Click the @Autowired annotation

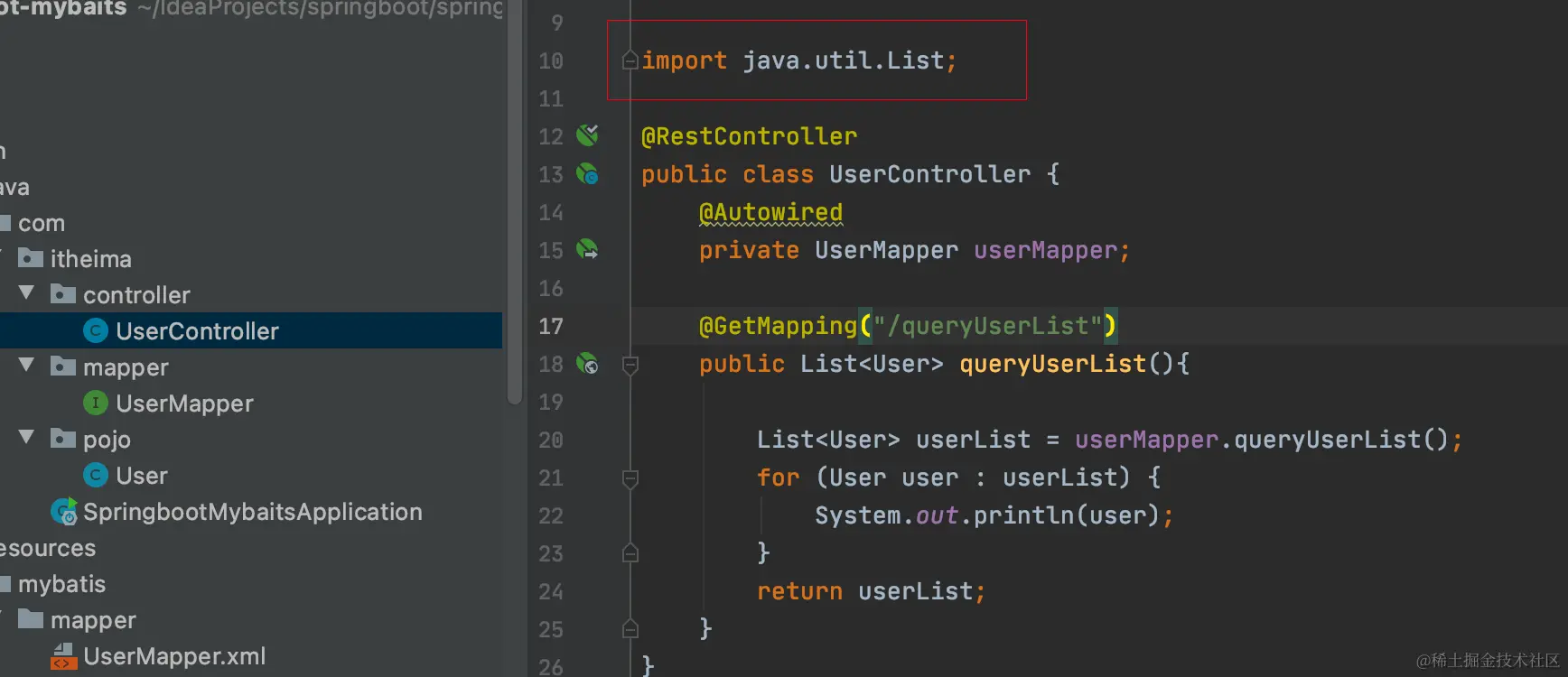[770, 212]
